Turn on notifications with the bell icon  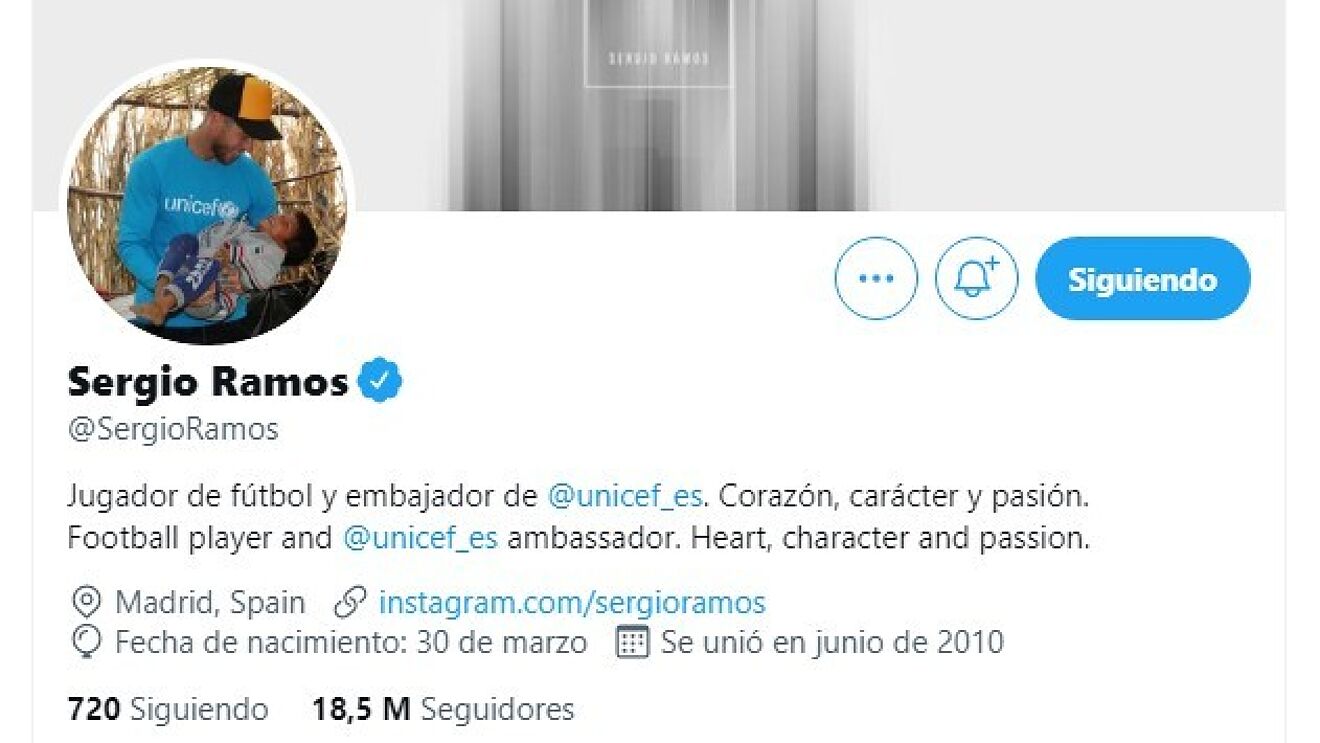[976, 279]
